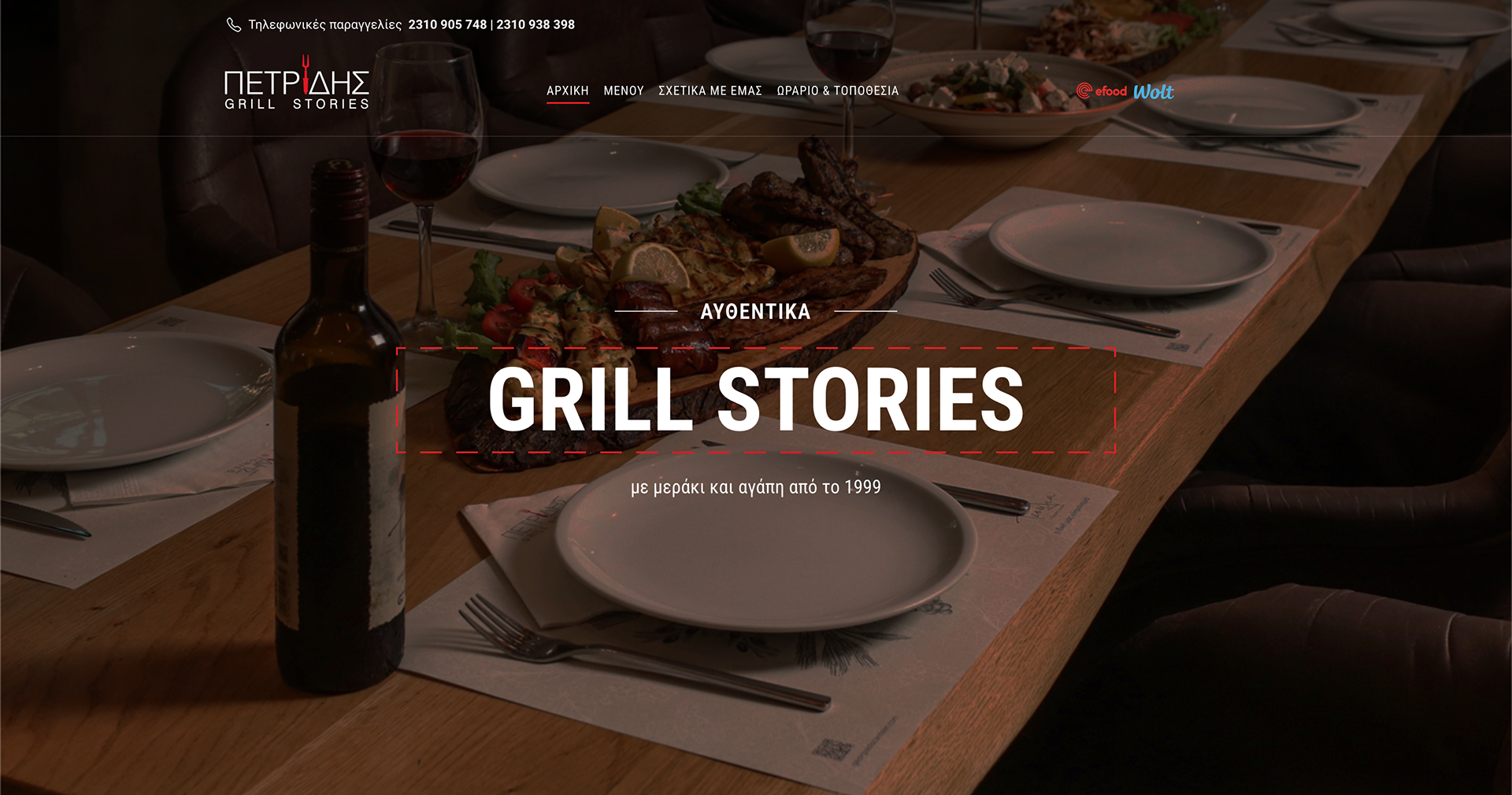The height and width of the screenshot is (795, 1512).
Task: Click the red fork in the logo
Action: (x=306, y=74)
